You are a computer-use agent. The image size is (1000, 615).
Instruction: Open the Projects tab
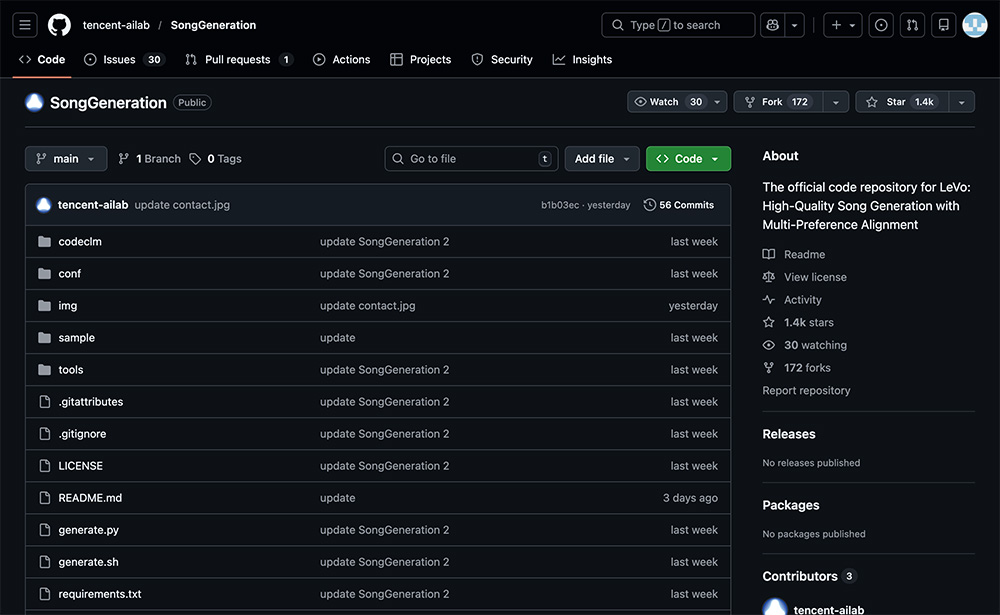pos(421,59)
